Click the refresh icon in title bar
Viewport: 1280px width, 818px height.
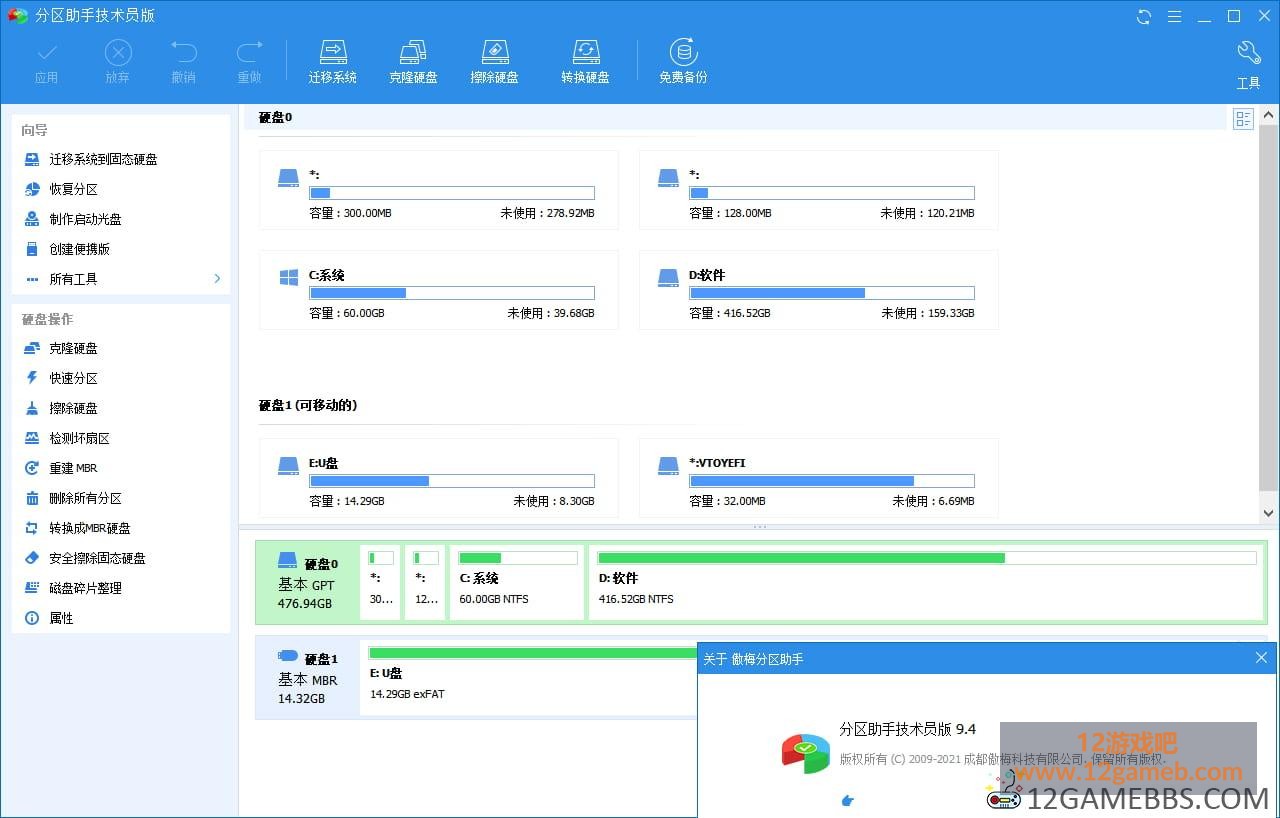[x=1144, y=16]
